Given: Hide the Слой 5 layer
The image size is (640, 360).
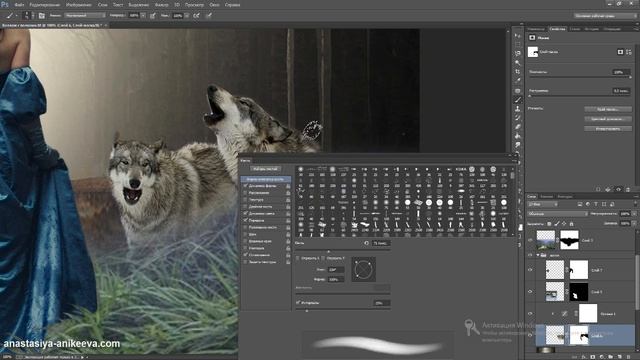Looking at the screenshot, I should pyautogui.click(x=530, y=292).
